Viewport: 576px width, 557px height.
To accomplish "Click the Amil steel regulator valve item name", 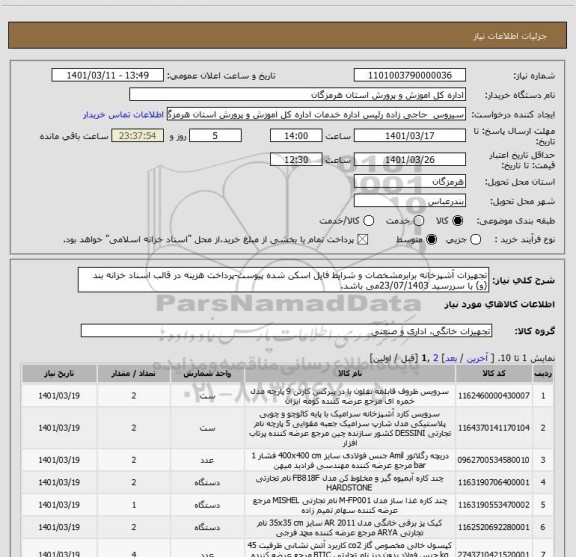I will click(350, 460).
